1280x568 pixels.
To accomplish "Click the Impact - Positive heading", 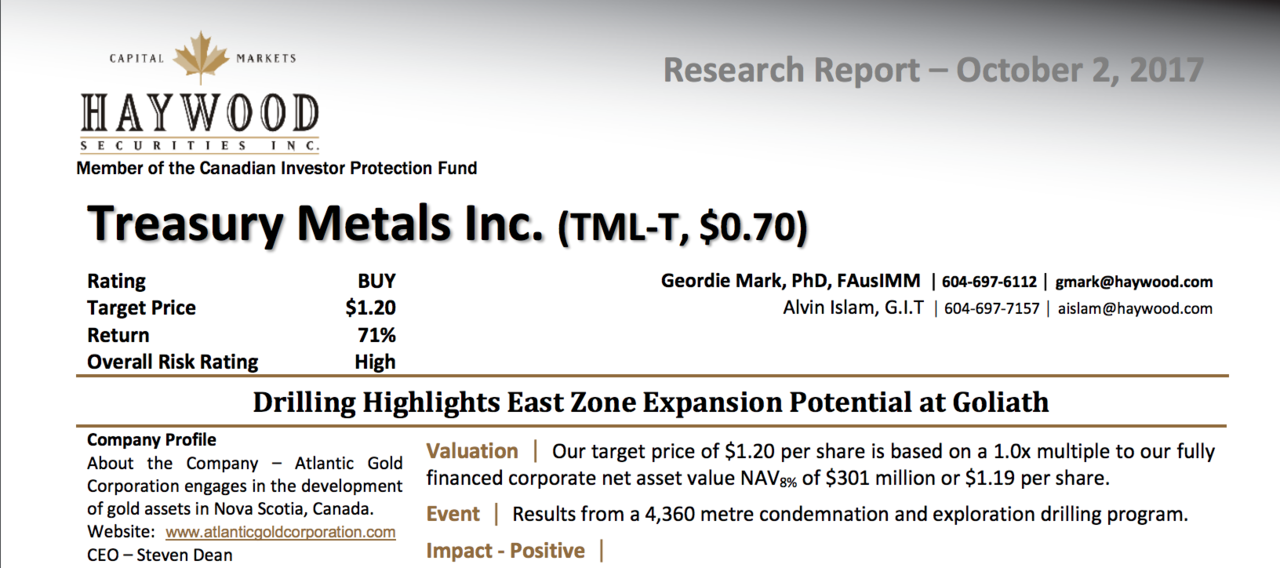I will tap(506, 551).
